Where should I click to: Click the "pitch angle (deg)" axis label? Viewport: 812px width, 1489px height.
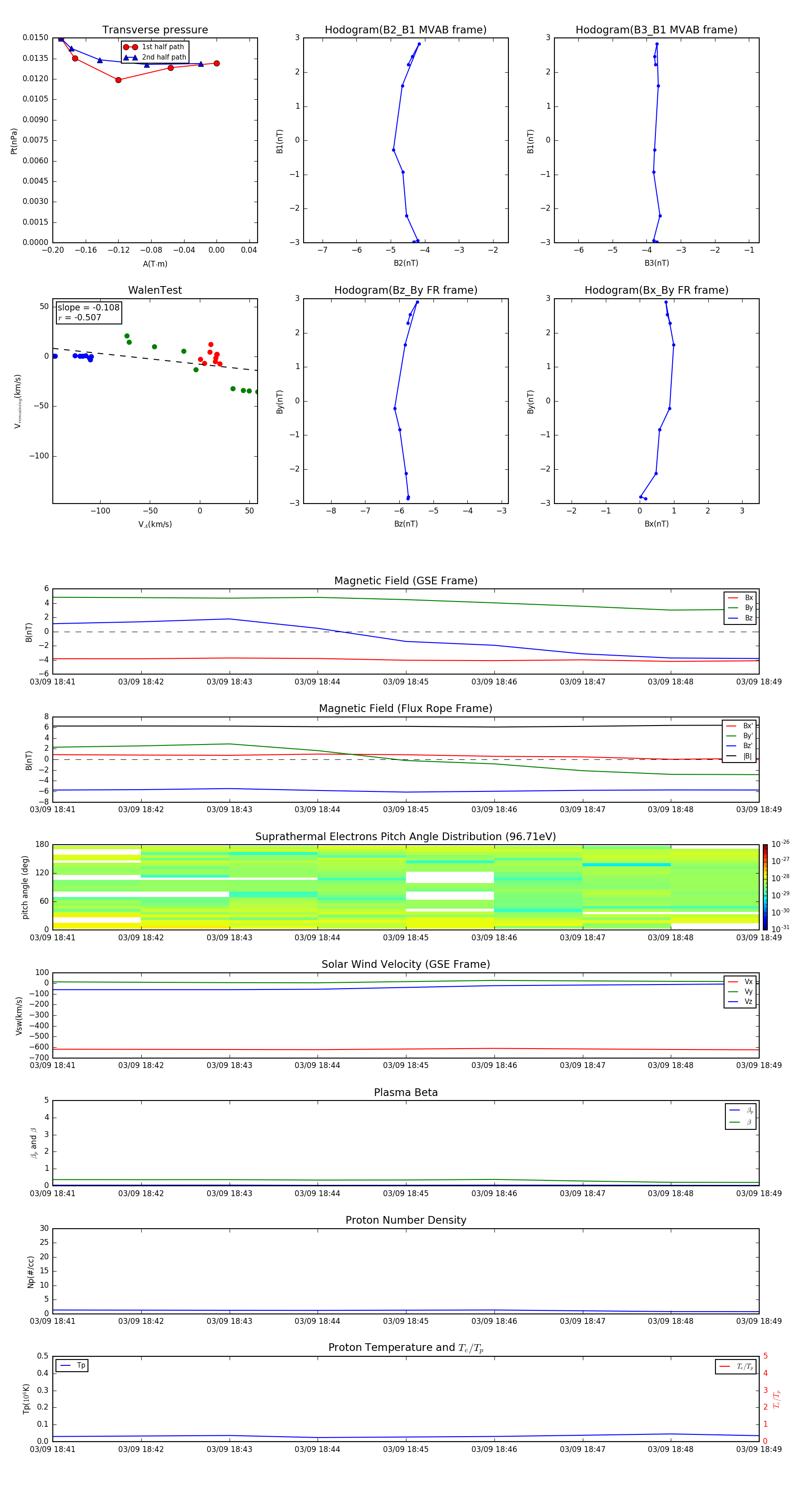pos(25,887)
